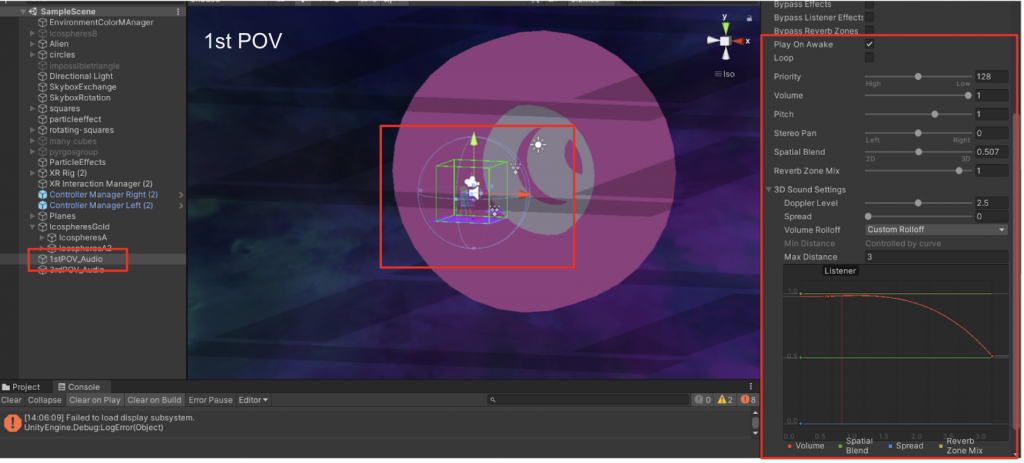Image resolution: width=1024 pixels, height=463 pixels.
Task: Uncheck the Play On Awake checkbox
Action: pos(869,45)
